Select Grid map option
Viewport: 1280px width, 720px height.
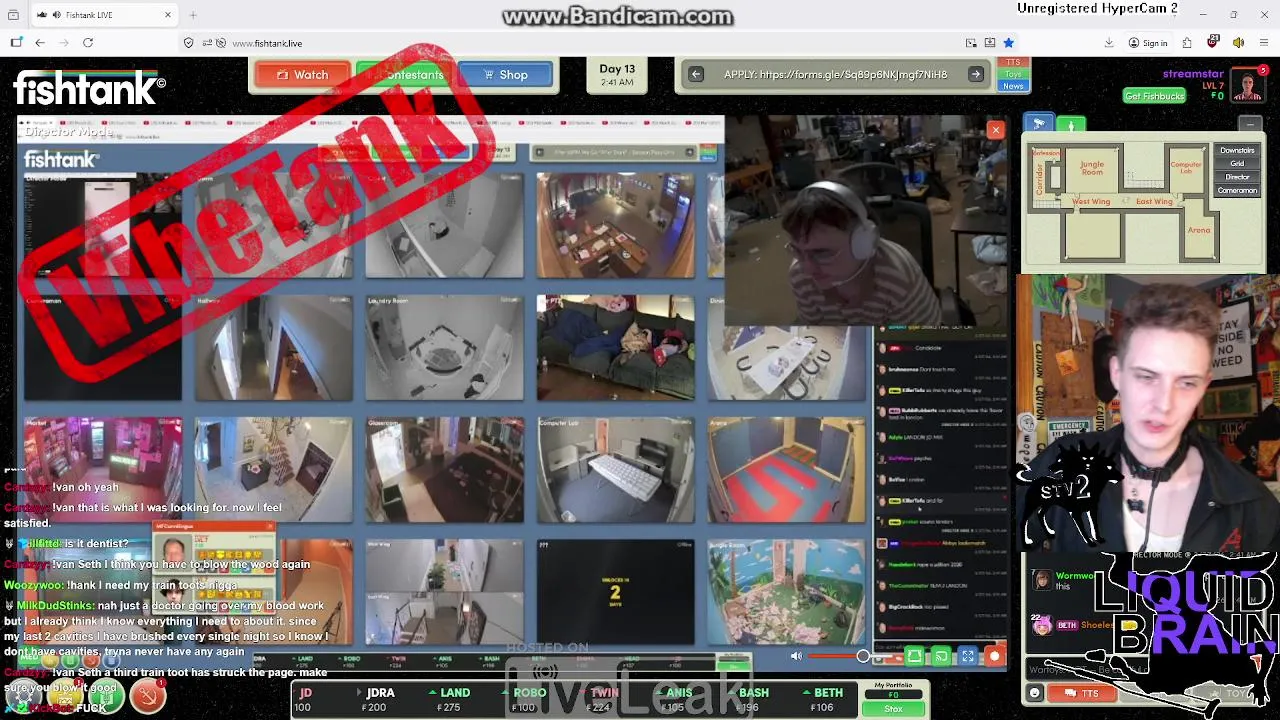click(x=1237, y=163)
